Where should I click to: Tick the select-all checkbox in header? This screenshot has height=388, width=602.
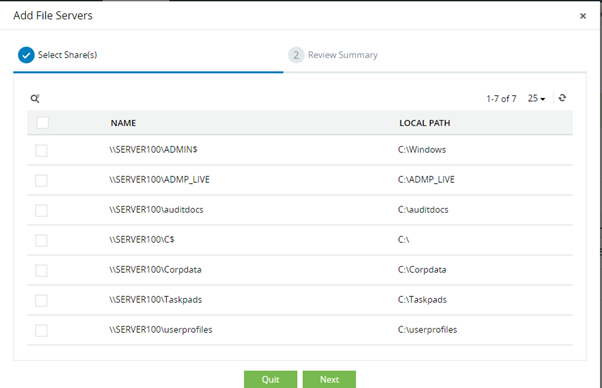42,123
